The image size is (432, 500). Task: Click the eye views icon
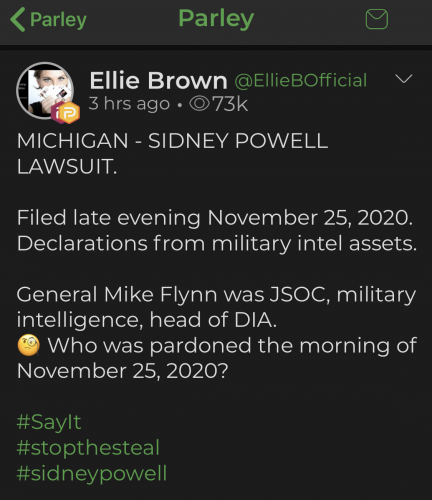(199, 104)
